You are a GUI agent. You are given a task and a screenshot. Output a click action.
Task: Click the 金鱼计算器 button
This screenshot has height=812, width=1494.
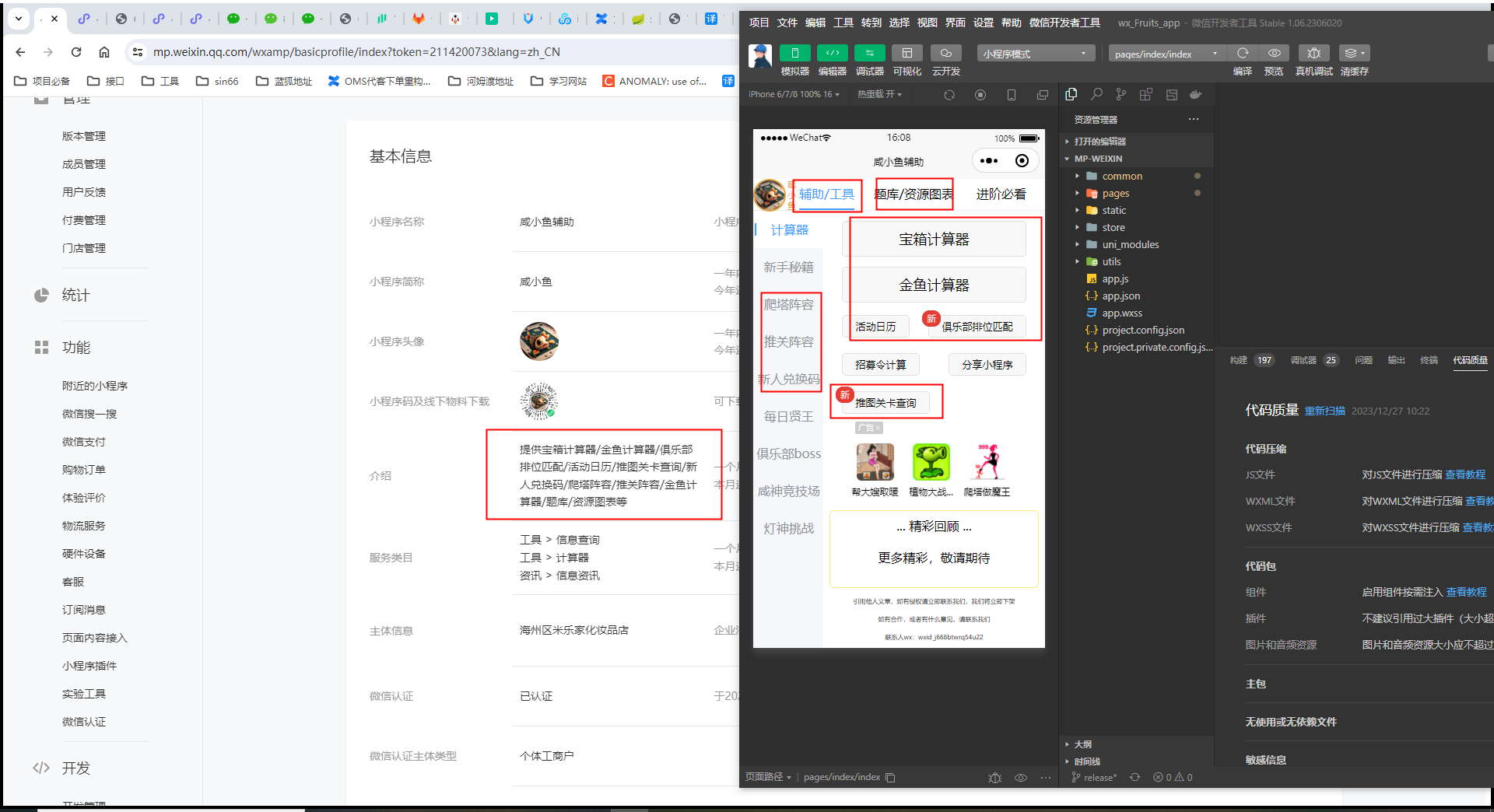click(934, 285)
